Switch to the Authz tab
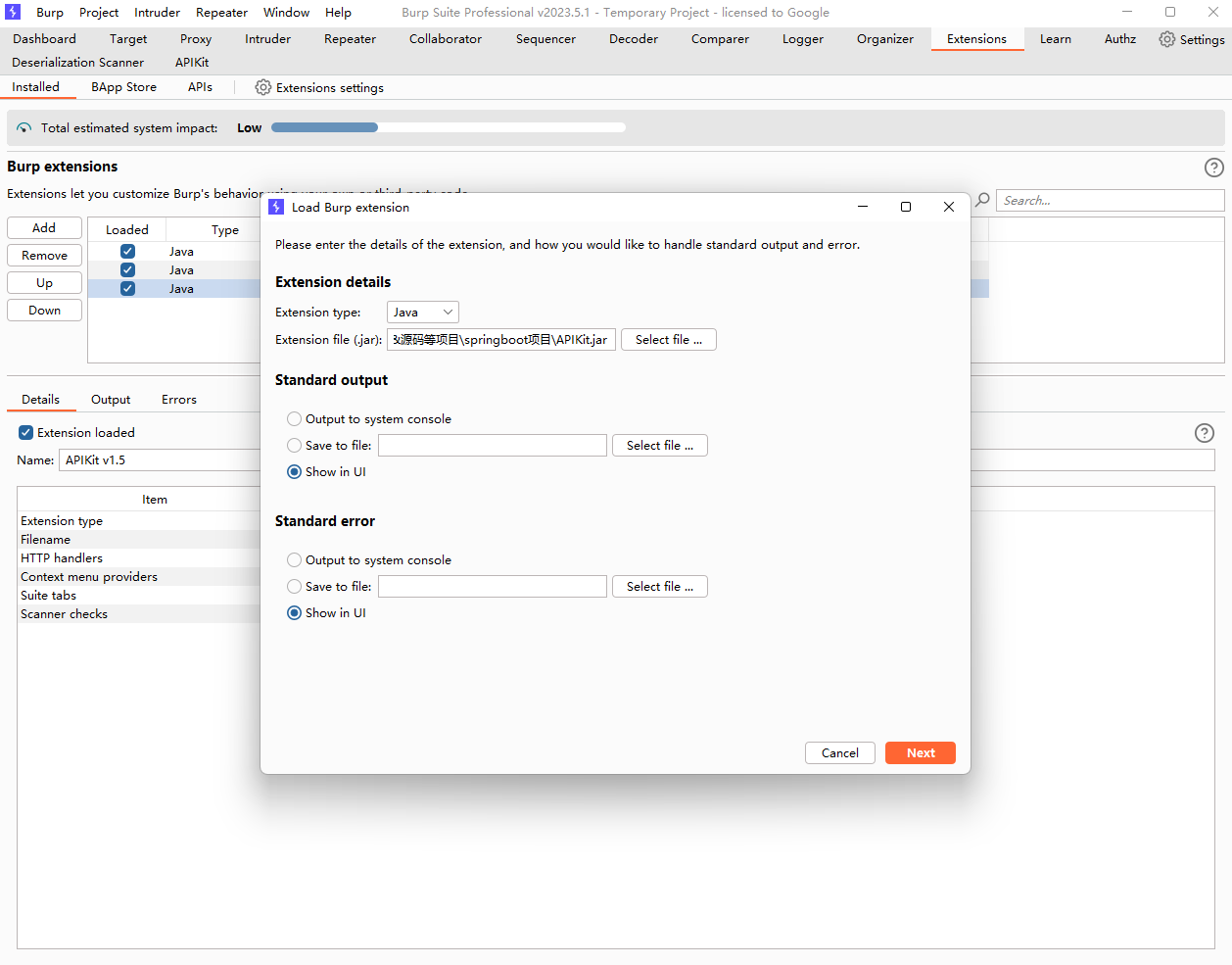Screen dimensions: 1232x965 [x=1120, y=39]
